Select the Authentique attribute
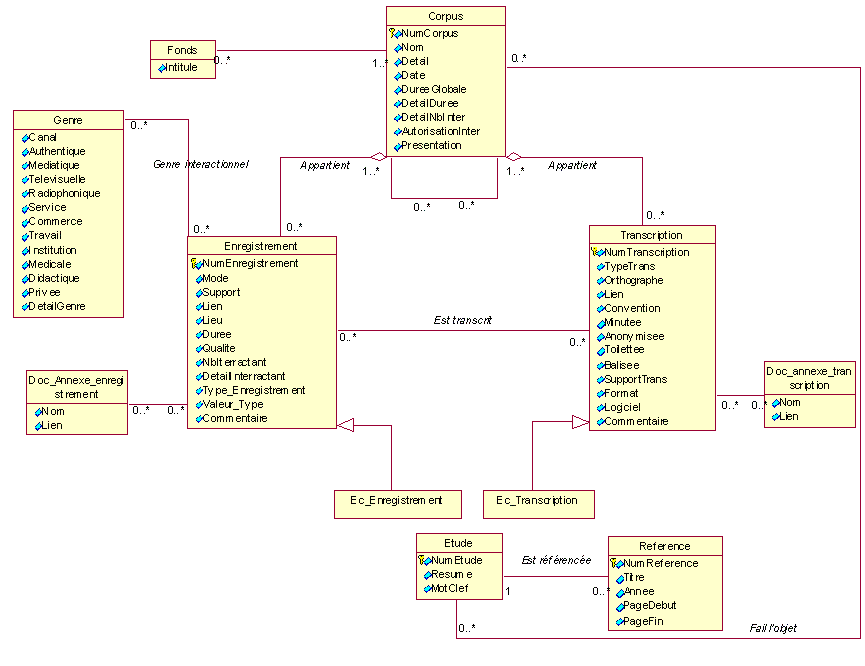Screen dimensions: 865x666 tap(54, 151)
